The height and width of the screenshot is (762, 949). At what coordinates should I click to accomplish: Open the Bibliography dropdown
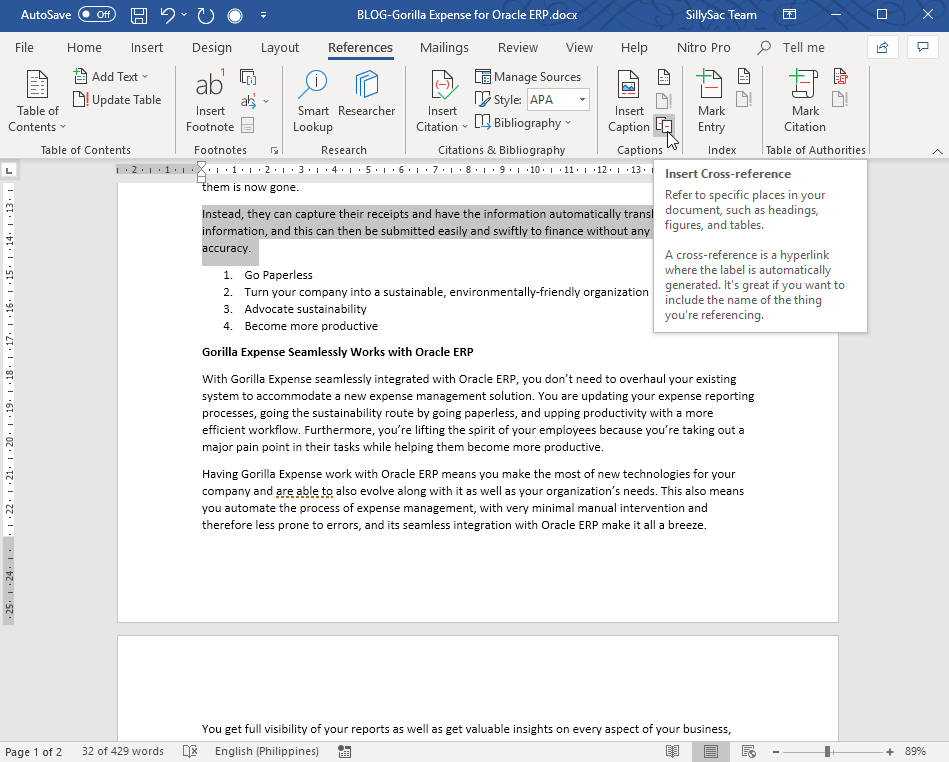524,122
